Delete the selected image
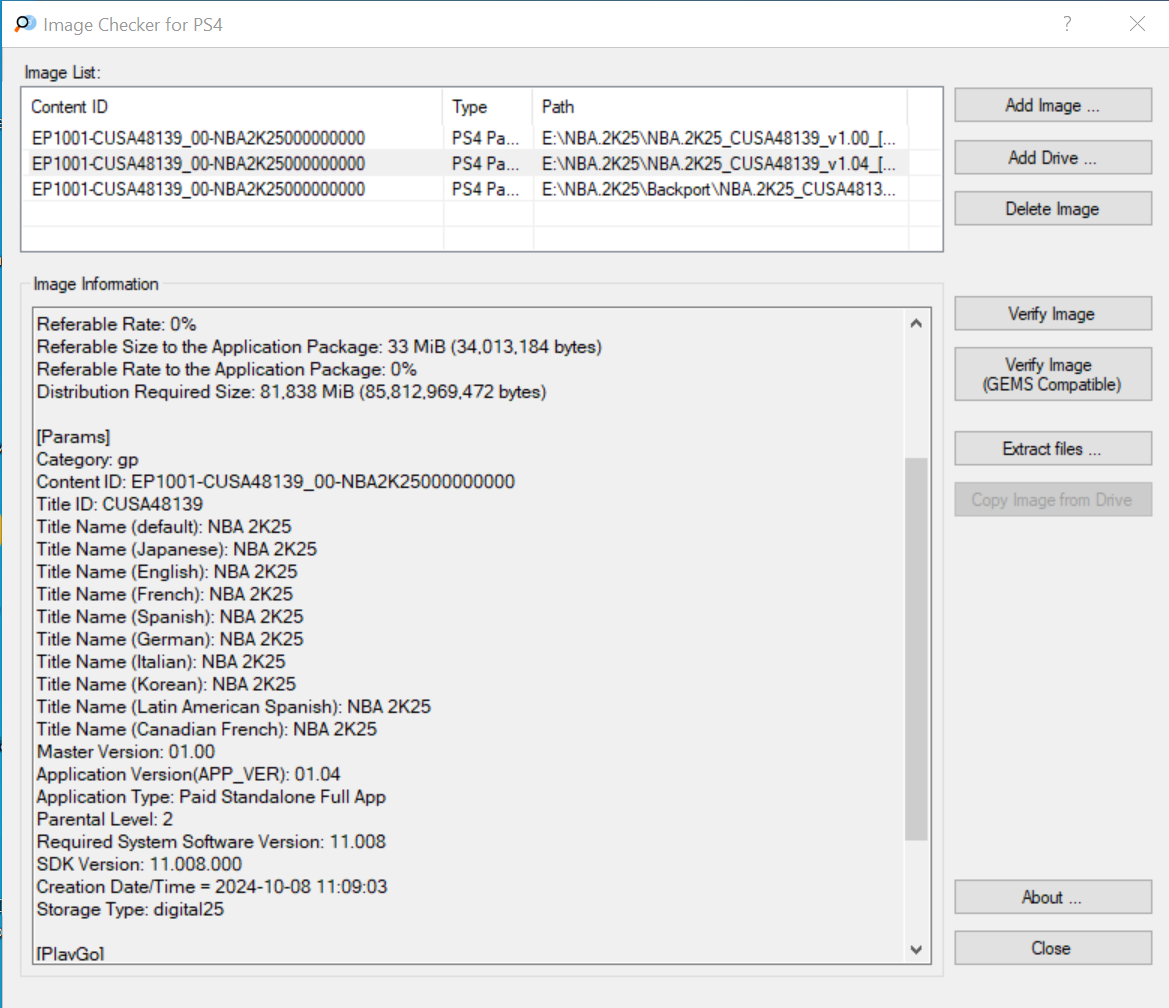Screen dimensions: 1169x1008 (1053, 209)
